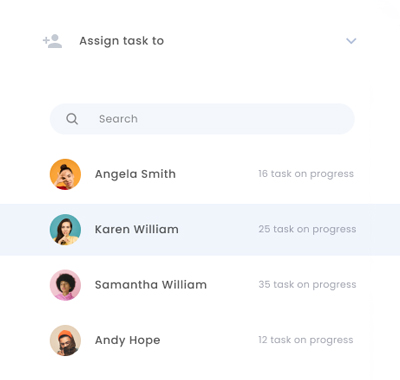The width and height of the screenshot is (400, 380).
Task: Collapse the Assign task to chevron
Action: tap(351, 41)
